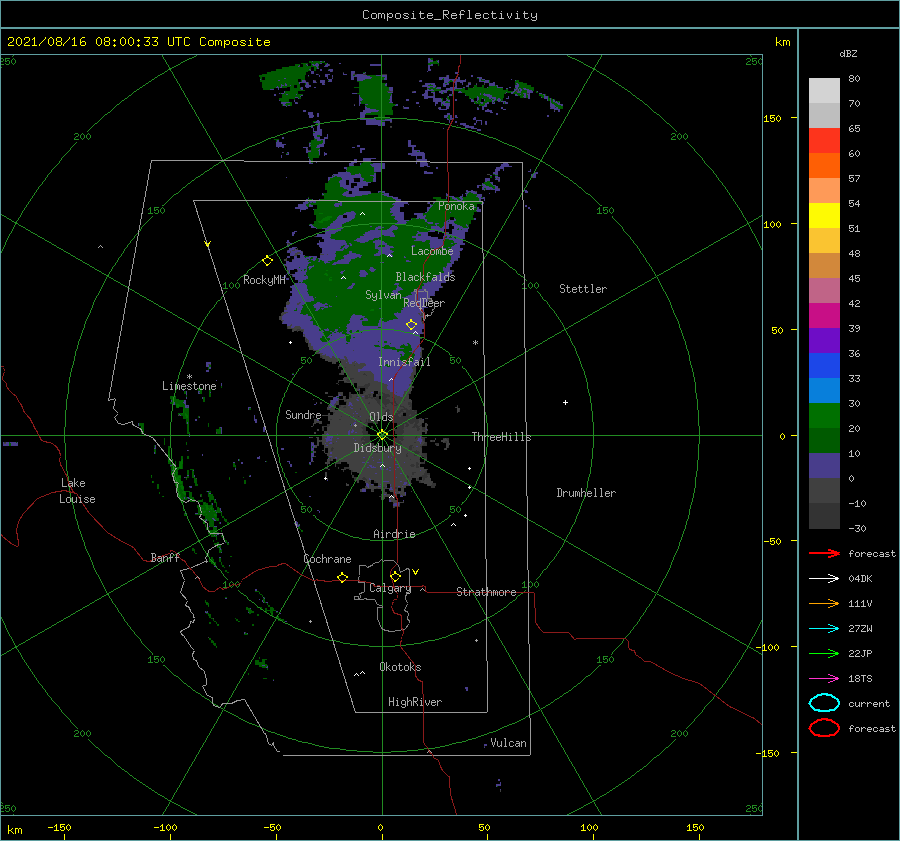The height and width of the screenshot is (841, 900).
Task: Click the 54 dBZ yellow color swatch
Action: [824, 215]
